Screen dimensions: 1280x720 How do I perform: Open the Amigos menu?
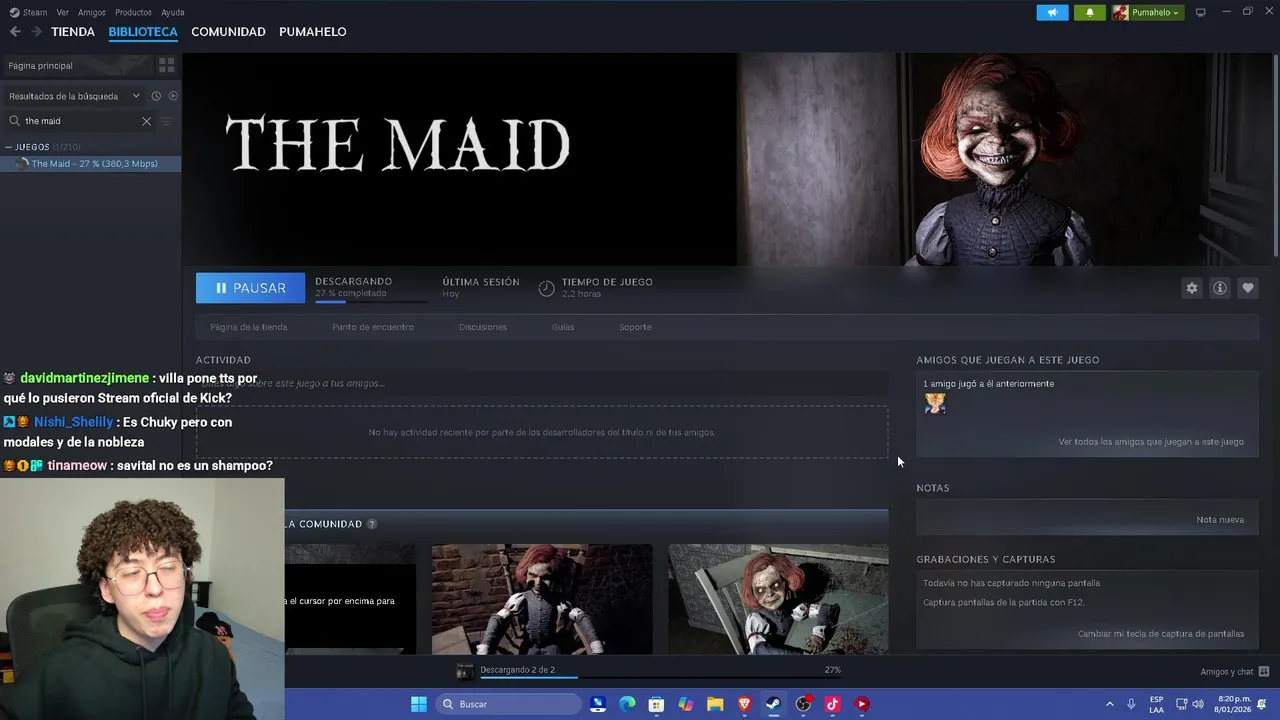92,12
